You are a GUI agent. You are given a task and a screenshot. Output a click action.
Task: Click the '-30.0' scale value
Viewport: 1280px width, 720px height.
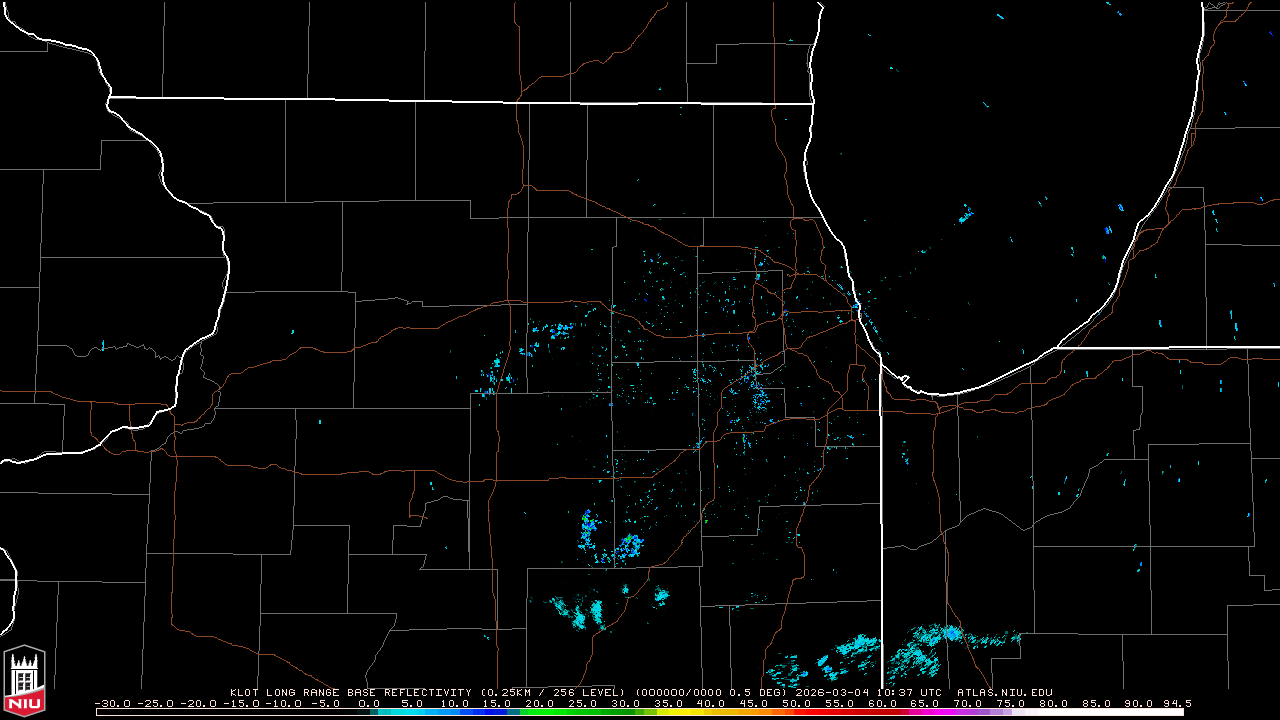pos(112,703)
